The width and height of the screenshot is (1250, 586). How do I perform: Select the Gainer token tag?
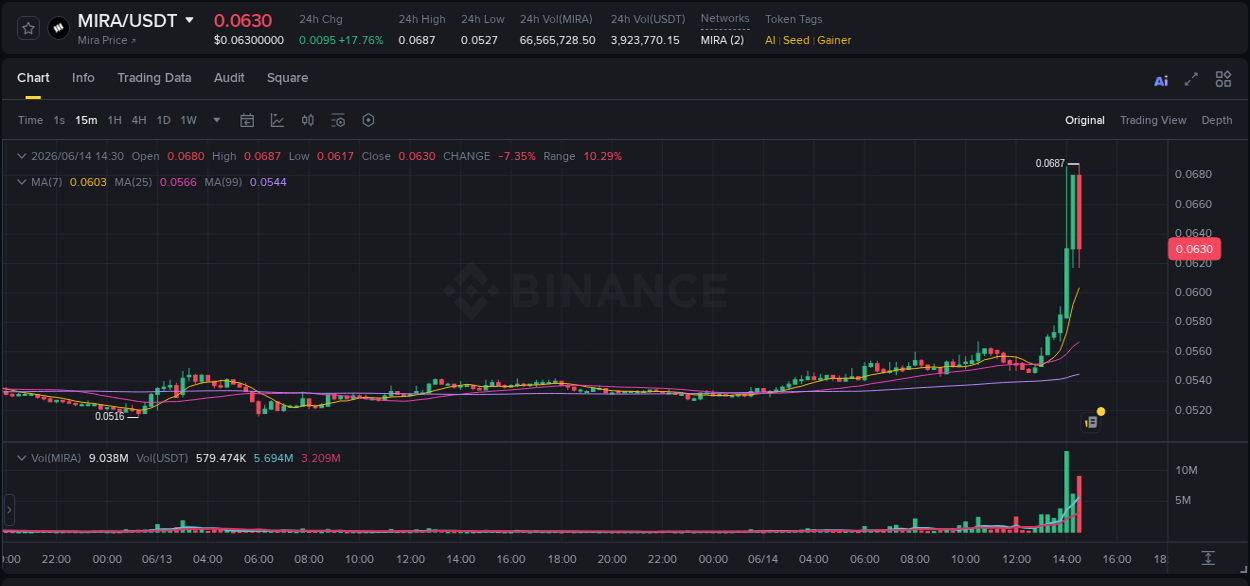pyautogui.click(x=834, y=40)
